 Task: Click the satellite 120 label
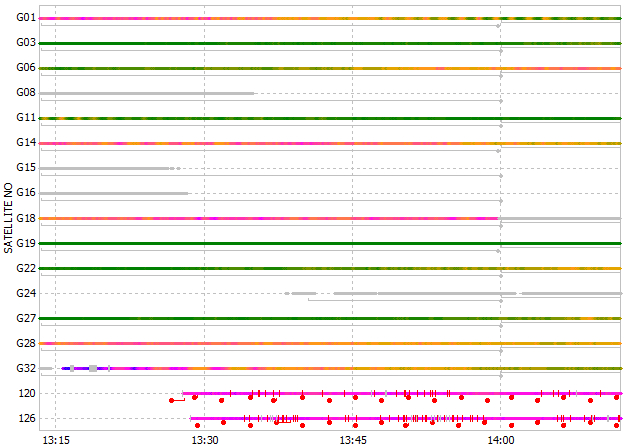click(28, 393)
